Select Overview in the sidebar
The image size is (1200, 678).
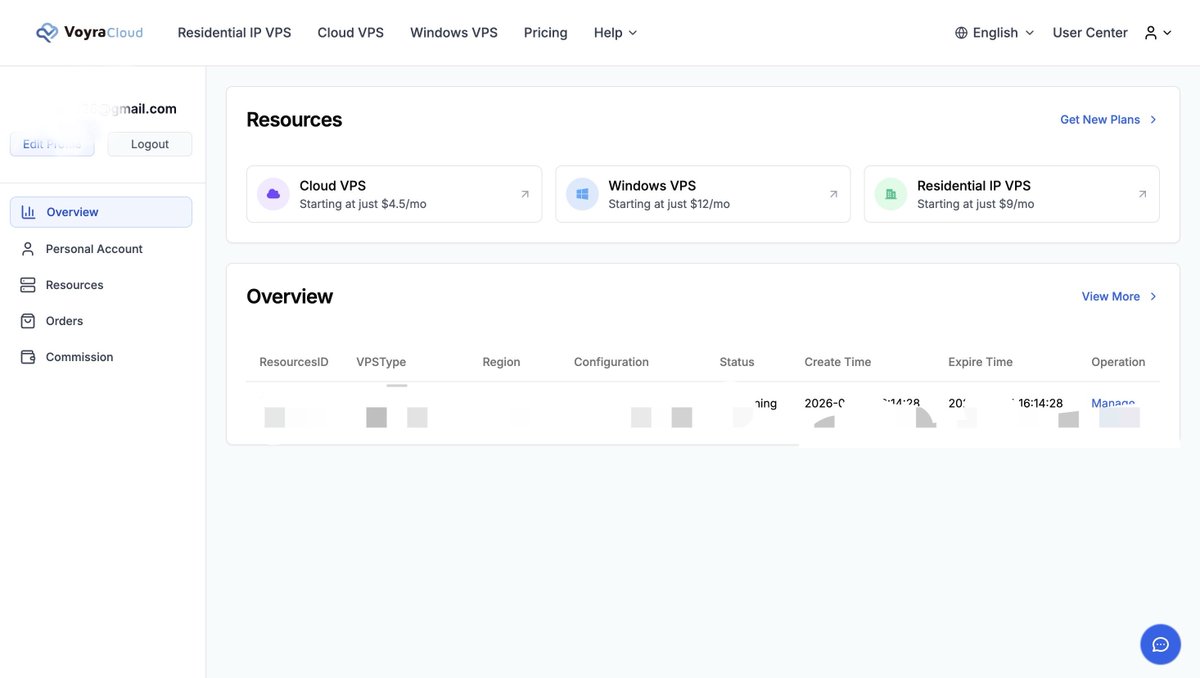coord(101,212)
